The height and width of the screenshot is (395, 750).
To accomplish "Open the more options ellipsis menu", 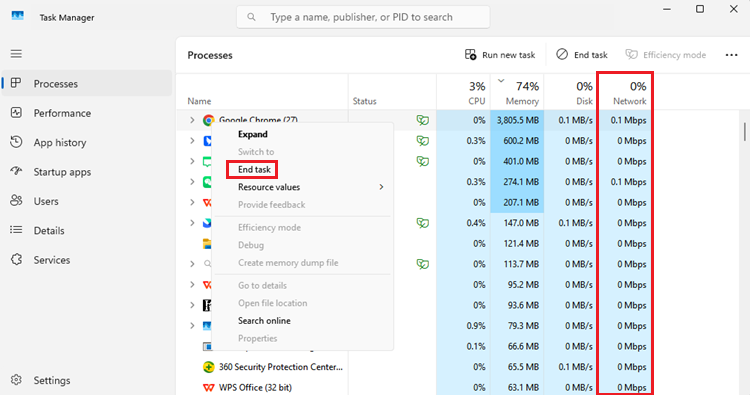I will [731, 55].
